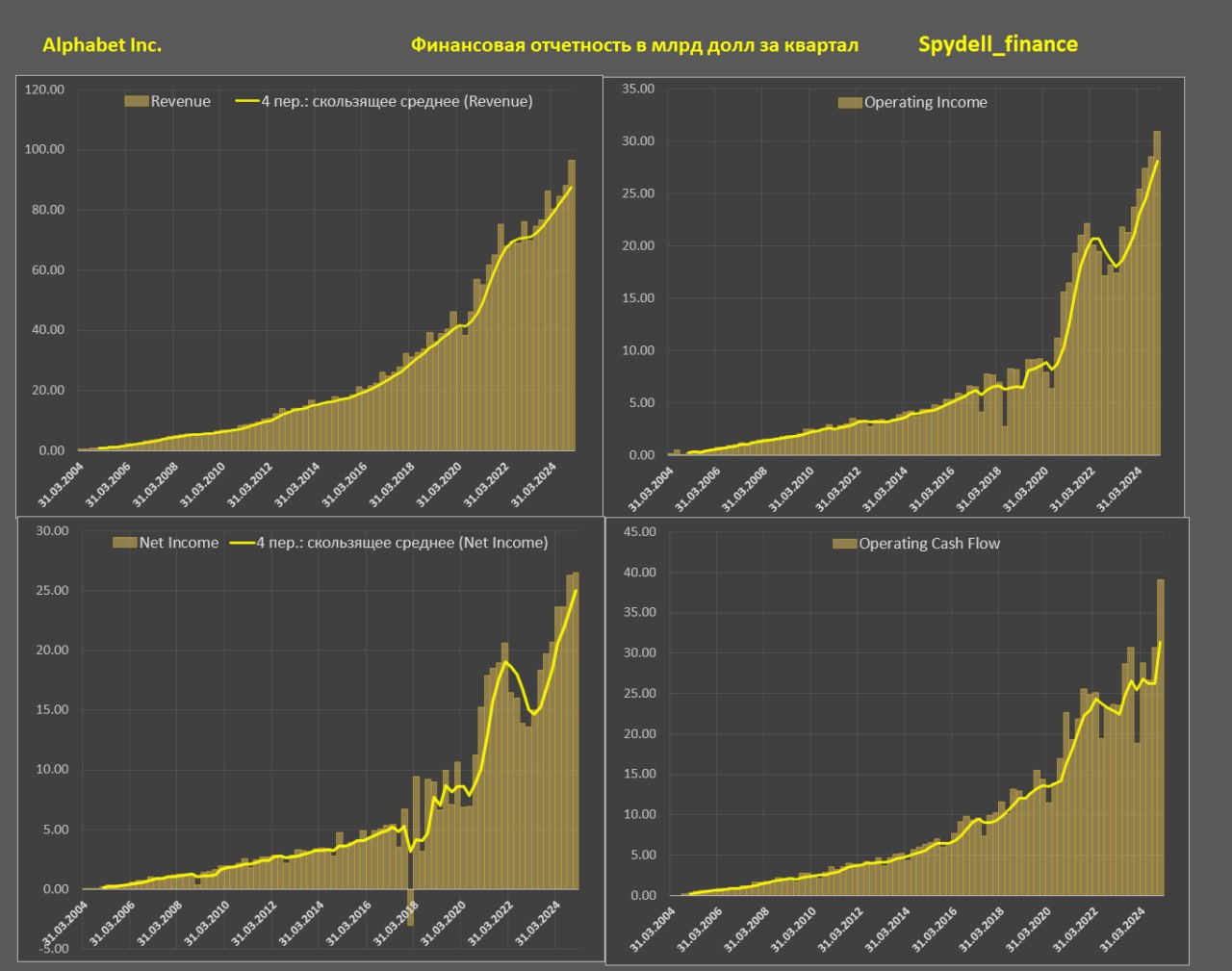Select the negative Net Income bar below zero
Screen dimensions: 1232x971
[410, 908]
